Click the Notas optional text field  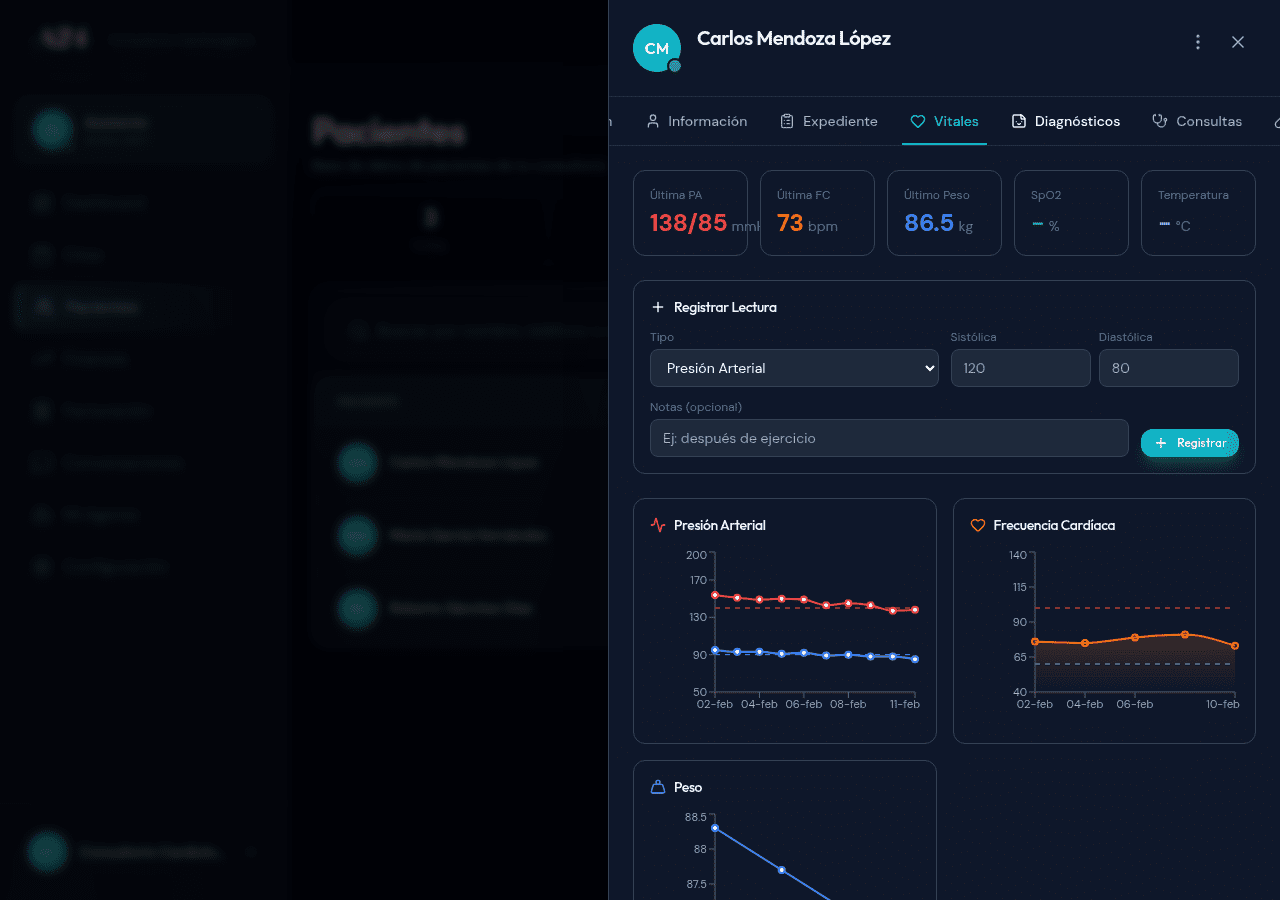point(889,438)
